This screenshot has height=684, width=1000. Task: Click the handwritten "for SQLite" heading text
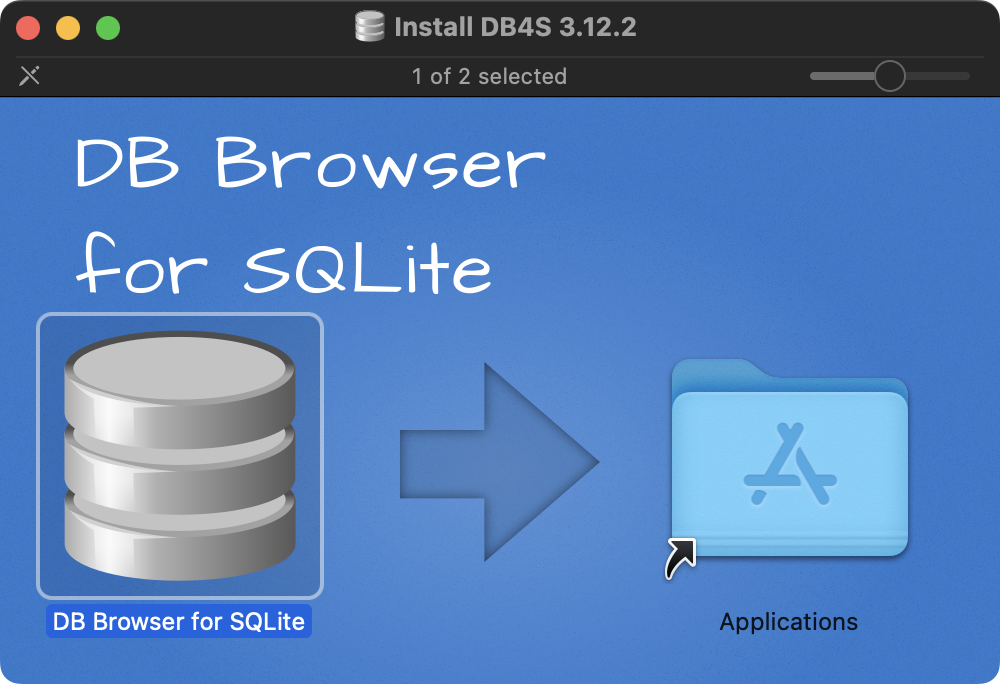pos(285,263)
